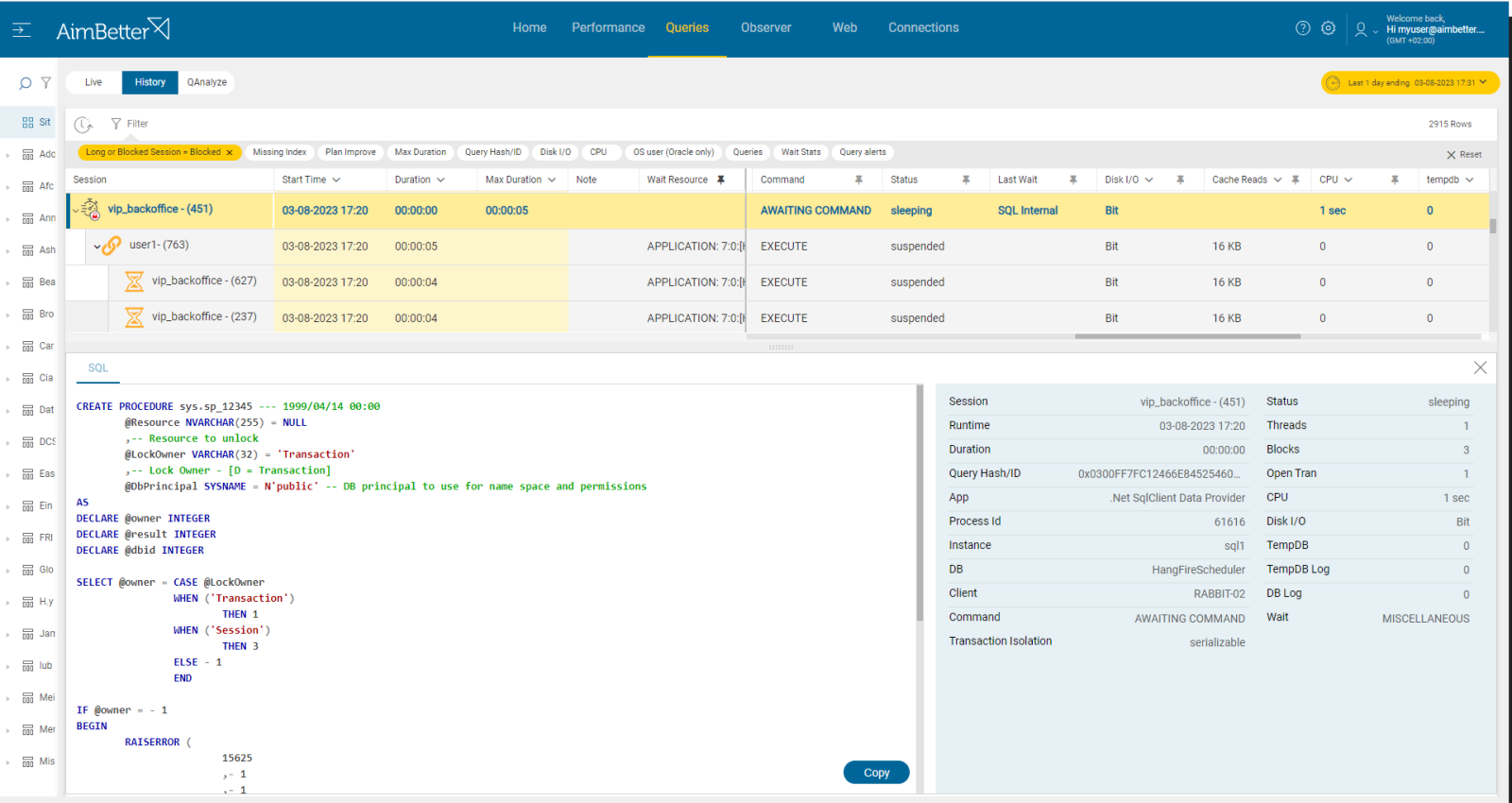This screenshot has width=1512, height=803.
Task: Select the History tab button
Action: tap(150, 82)
